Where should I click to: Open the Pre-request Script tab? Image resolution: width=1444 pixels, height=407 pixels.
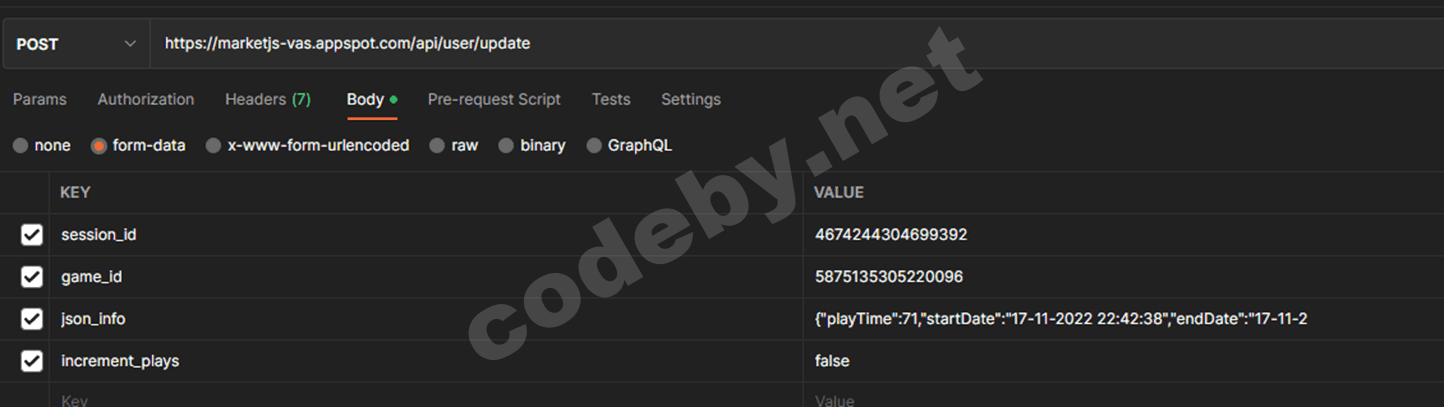click(494, 99)
